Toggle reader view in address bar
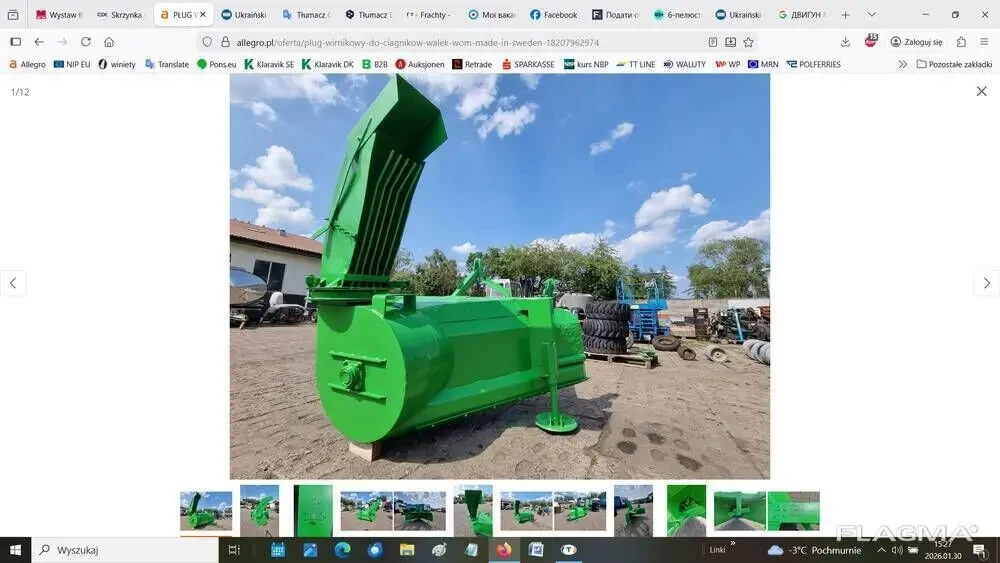 712,42
